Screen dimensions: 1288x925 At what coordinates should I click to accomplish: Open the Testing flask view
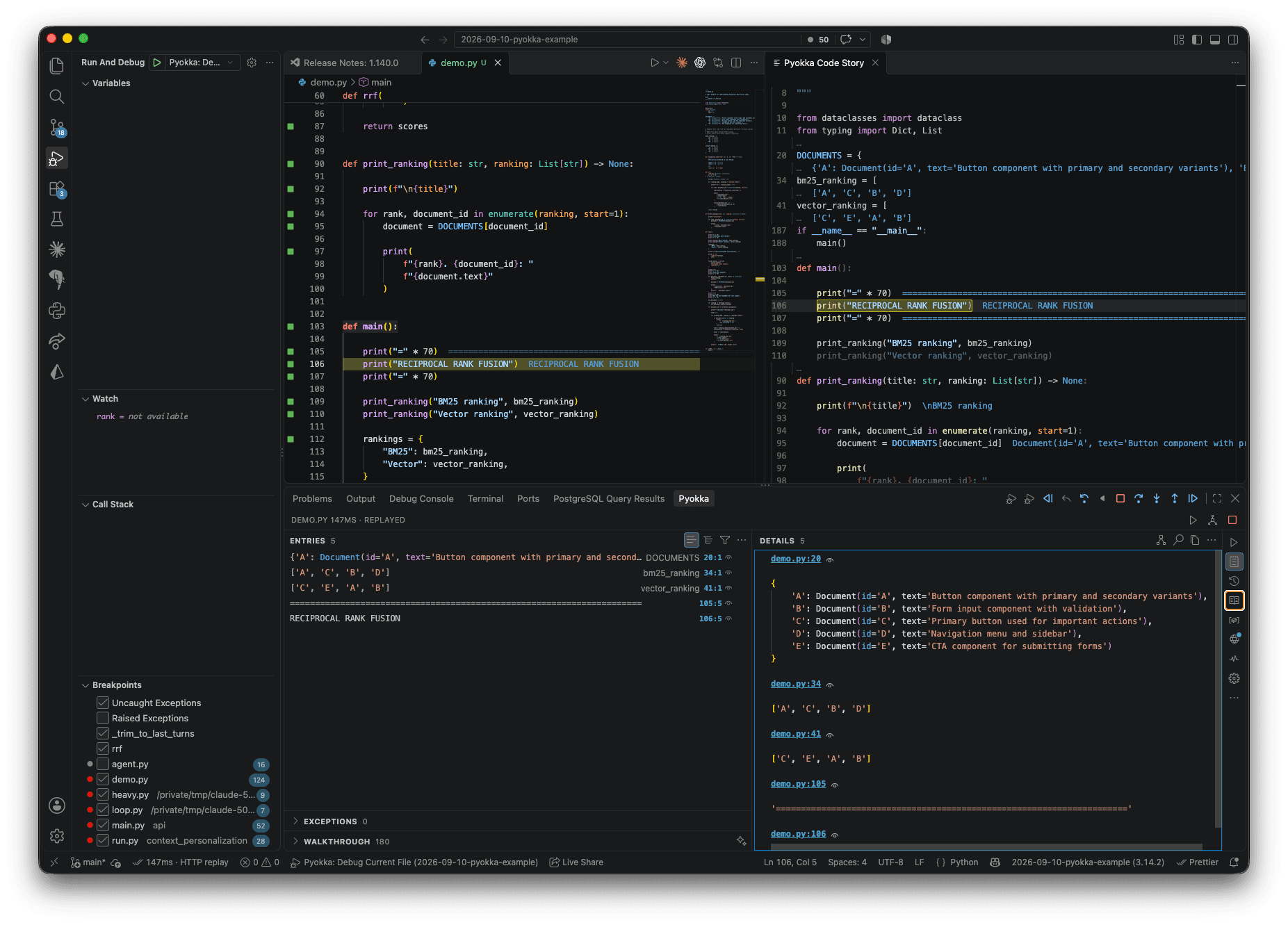(x=57, y=219)
